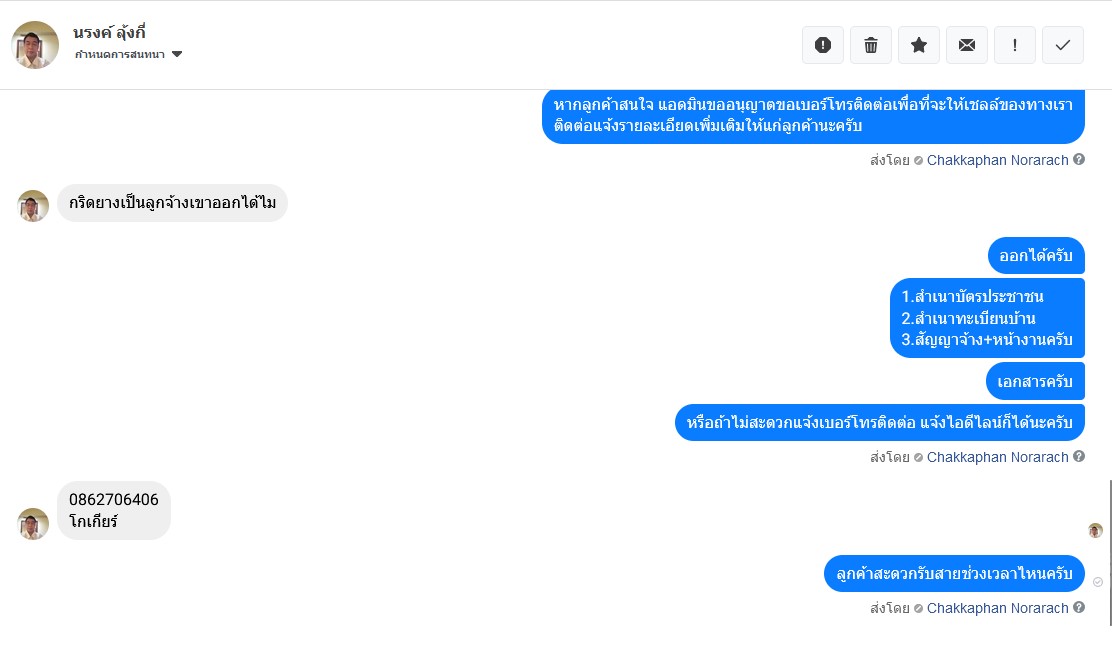Open นรงค์ ลุ้งกี่ profile name in header

(x=110, y=32)
